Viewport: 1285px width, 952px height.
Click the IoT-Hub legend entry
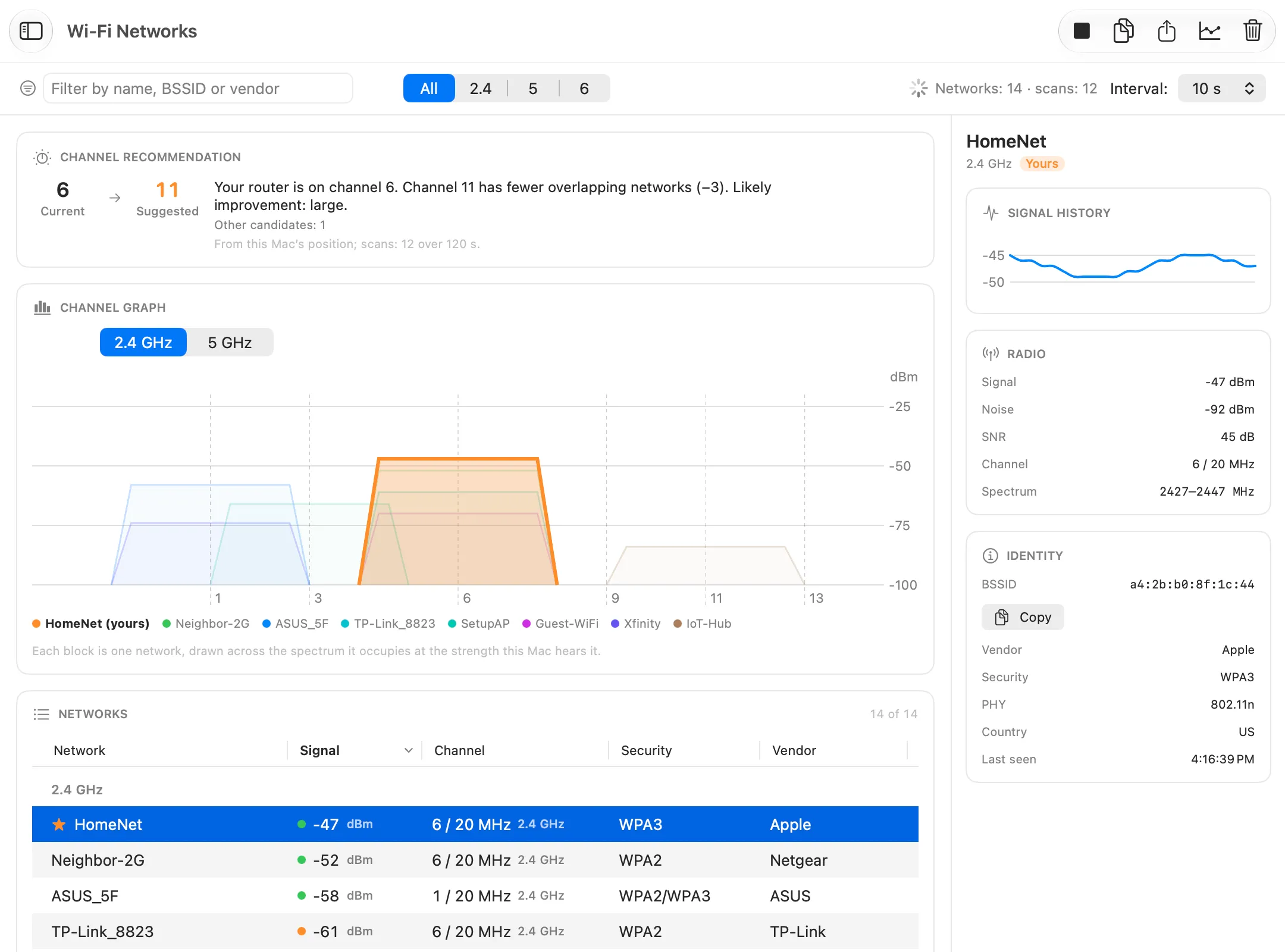(703, 624)
